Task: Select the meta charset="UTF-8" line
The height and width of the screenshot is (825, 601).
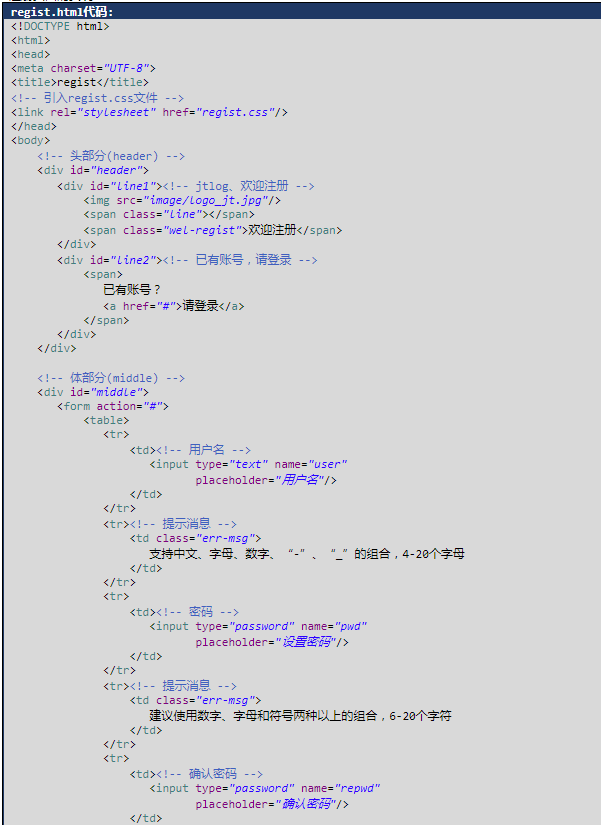Action: (x=83, y=68)
